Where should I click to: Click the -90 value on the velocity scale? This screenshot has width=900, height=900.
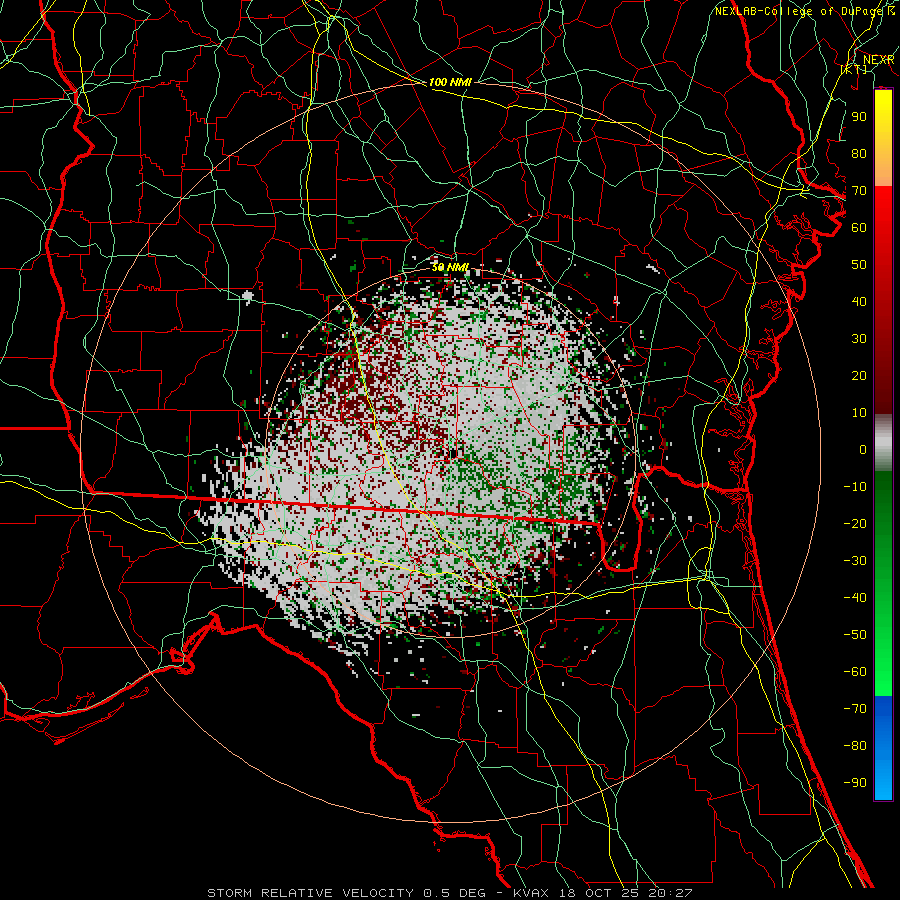(x=855, y=783)
